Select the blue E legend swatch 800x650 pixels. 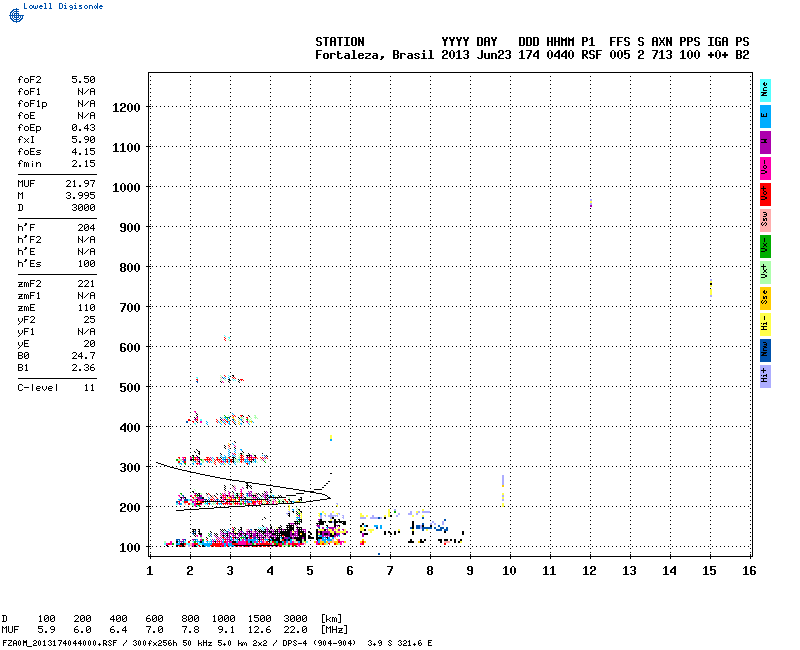765,116
